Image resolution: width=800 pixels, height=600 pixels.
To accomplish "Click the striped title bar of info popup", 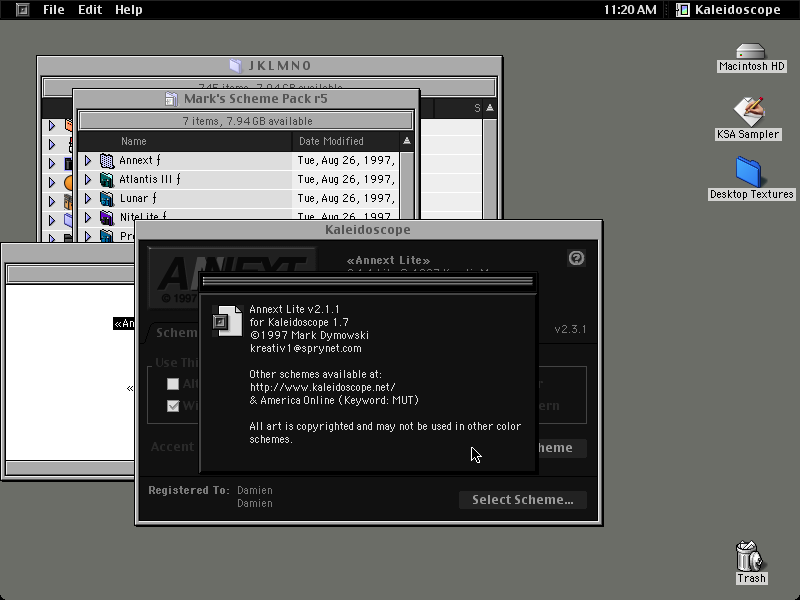I will [368, 282].
